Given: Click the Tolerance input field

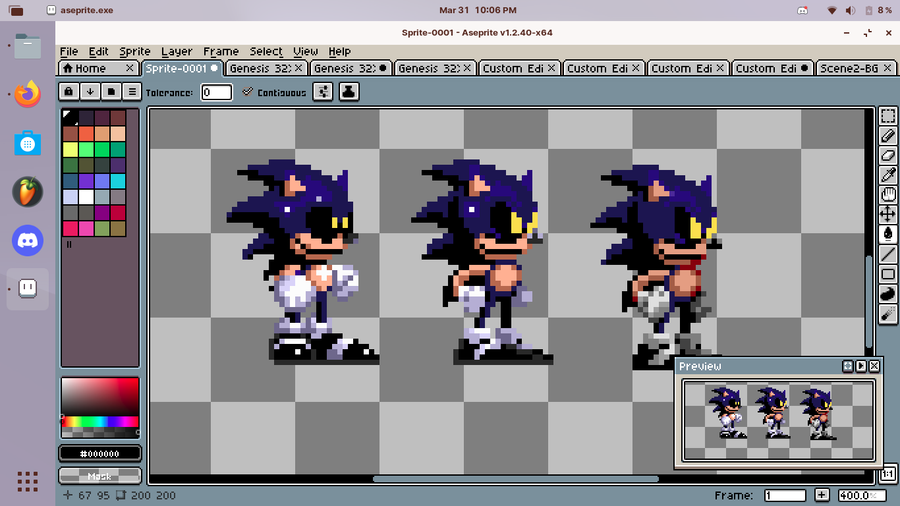Looking at the screenshot, I should pos(216,92).
